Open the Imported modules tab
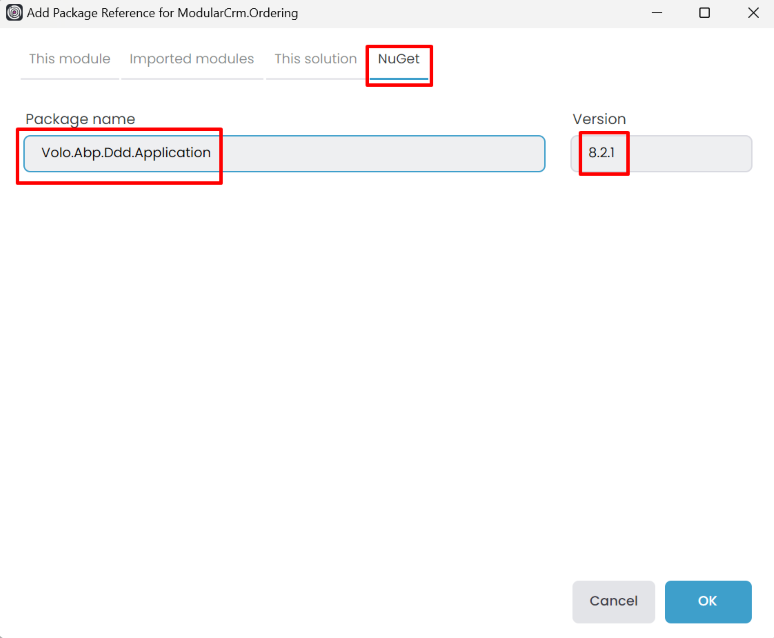This screenshot has width=774, height=638. coord(192,59)
